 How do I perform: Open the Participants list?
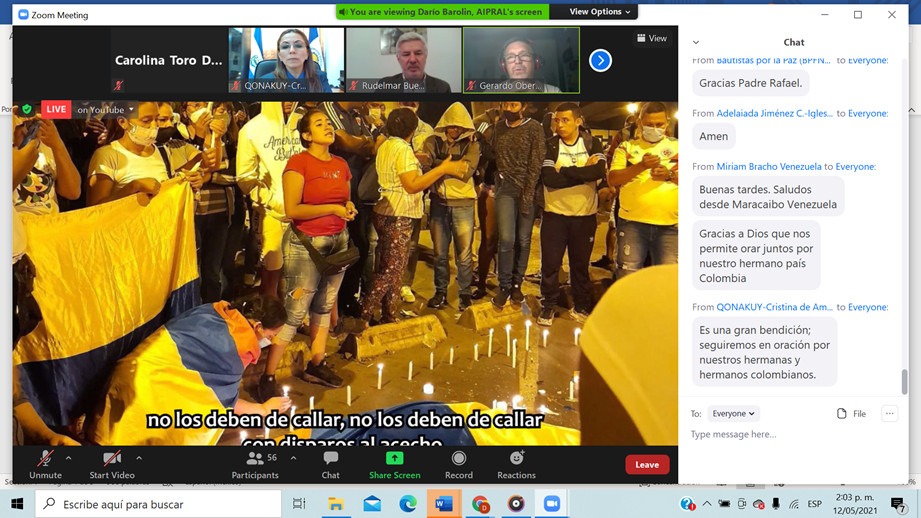coord(255,463)
